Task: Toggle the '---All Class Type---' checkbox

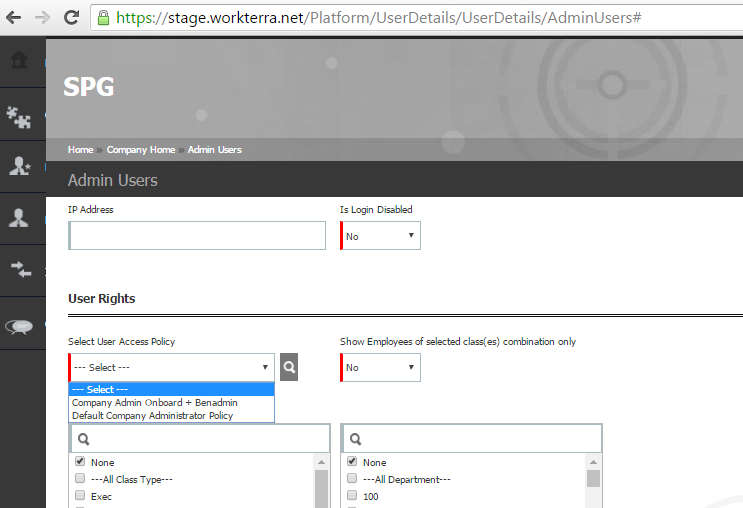Action: point(80,479)
